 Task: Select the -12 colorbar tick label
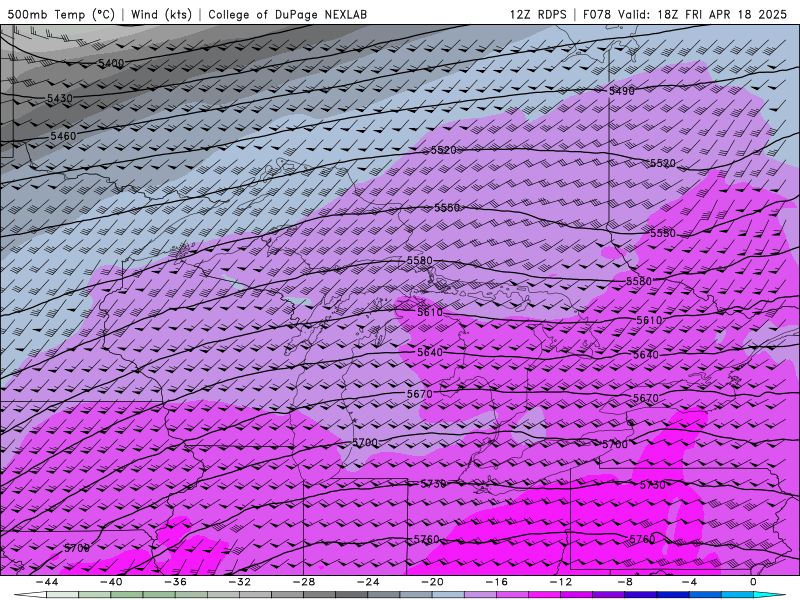click(561, 582)
